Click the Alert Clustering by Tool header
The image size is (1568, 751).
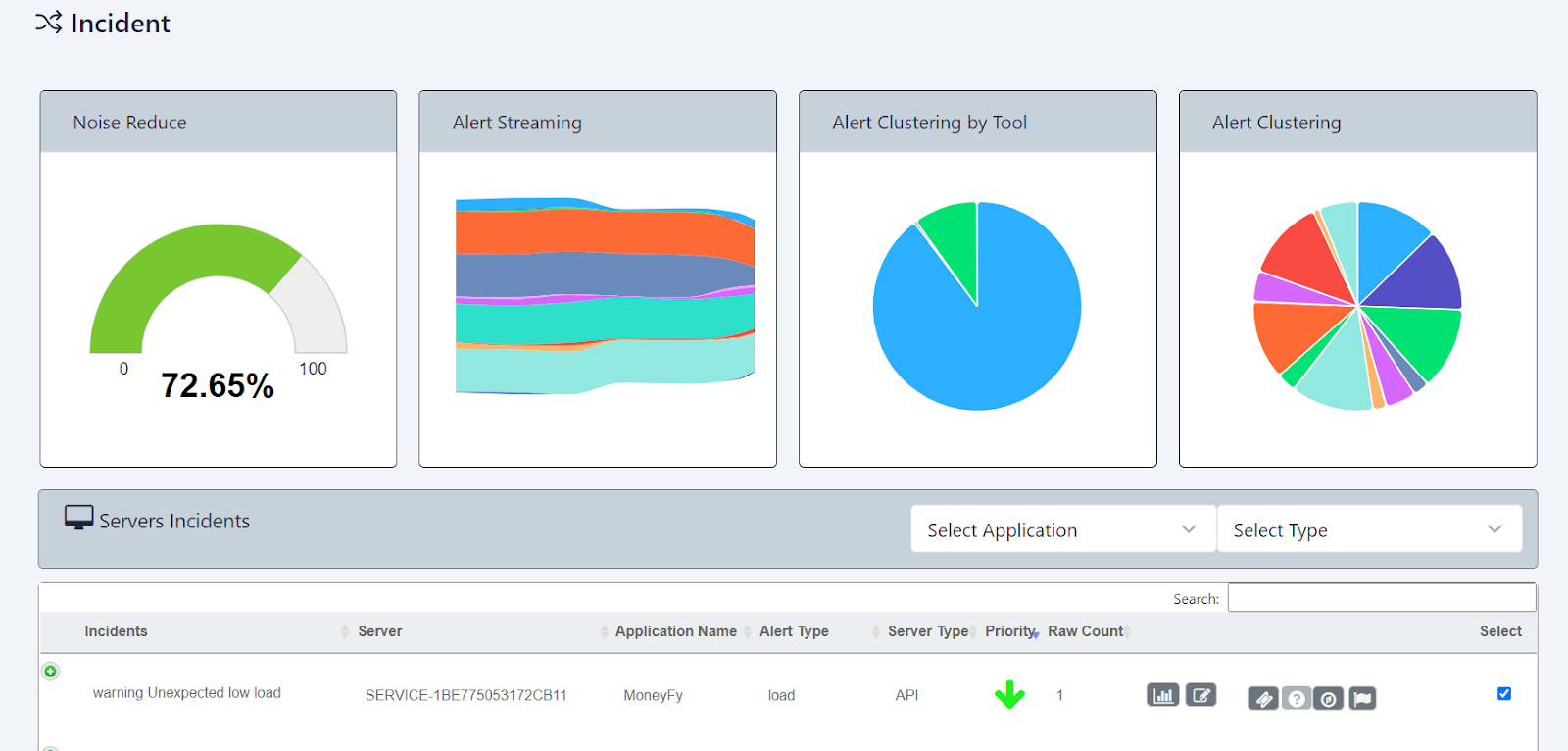[978, 122]
